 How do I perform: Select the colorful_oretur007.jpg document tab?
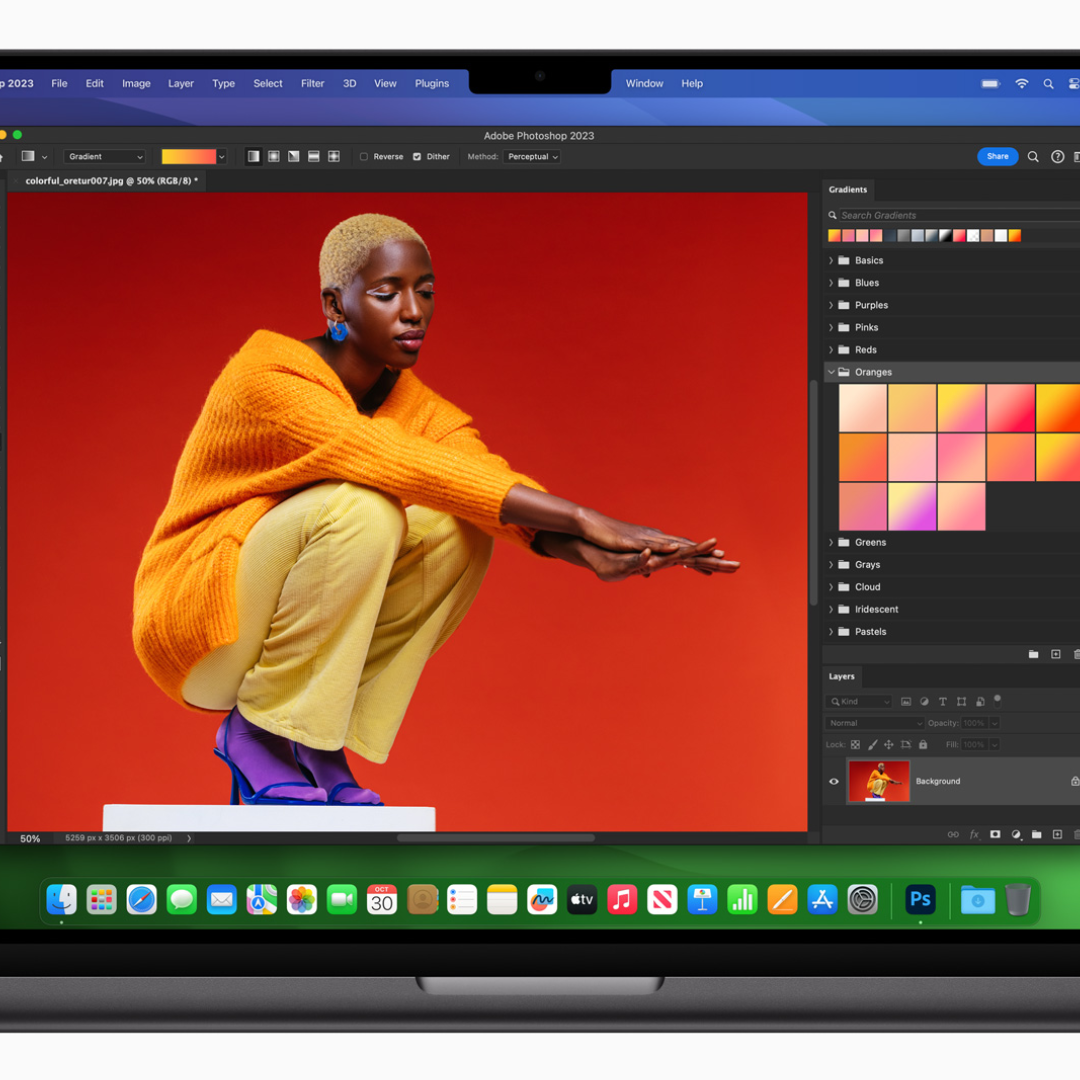[110, 181]
